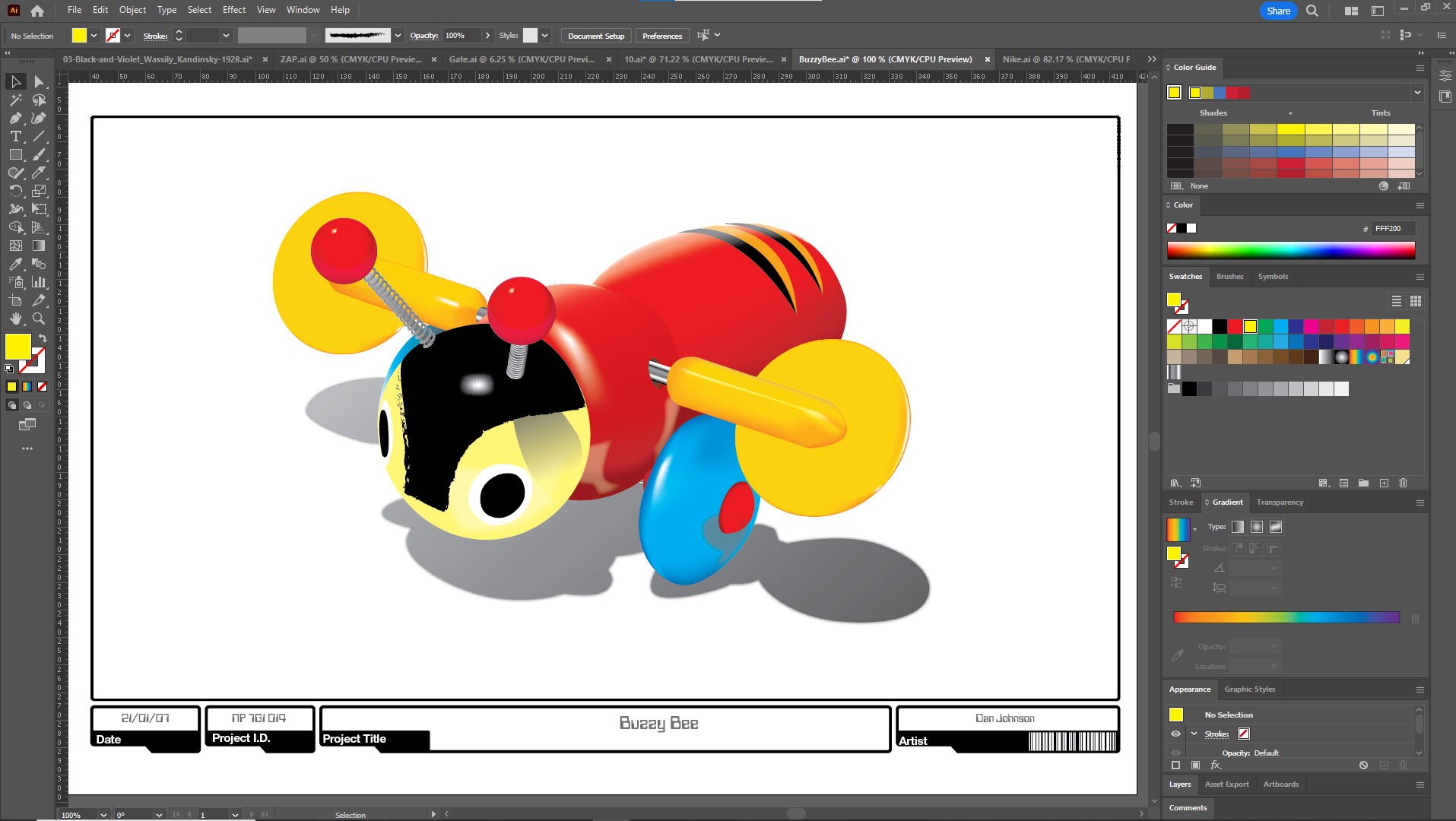The width and height of the screenshot is (1456, 821).
Task: Select the Rotate tool
Action: tap(15, 191)
